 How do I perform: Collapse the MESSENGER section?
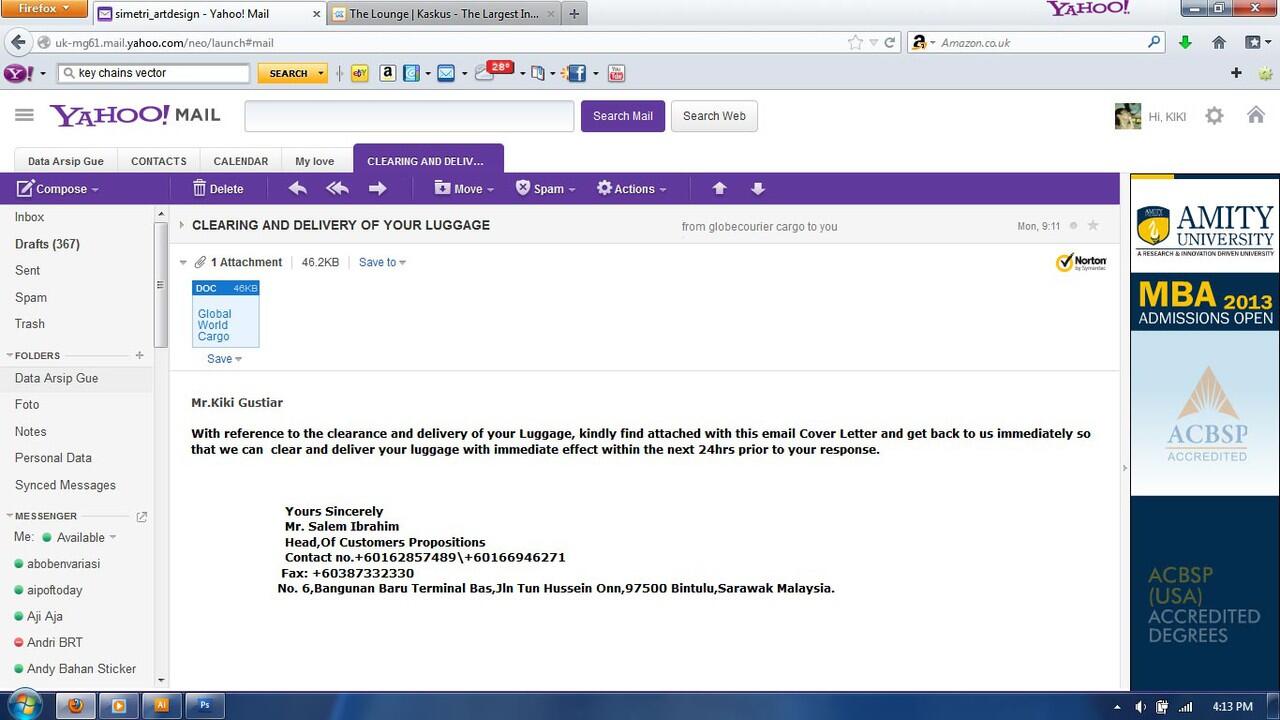[x=10, y=516]
